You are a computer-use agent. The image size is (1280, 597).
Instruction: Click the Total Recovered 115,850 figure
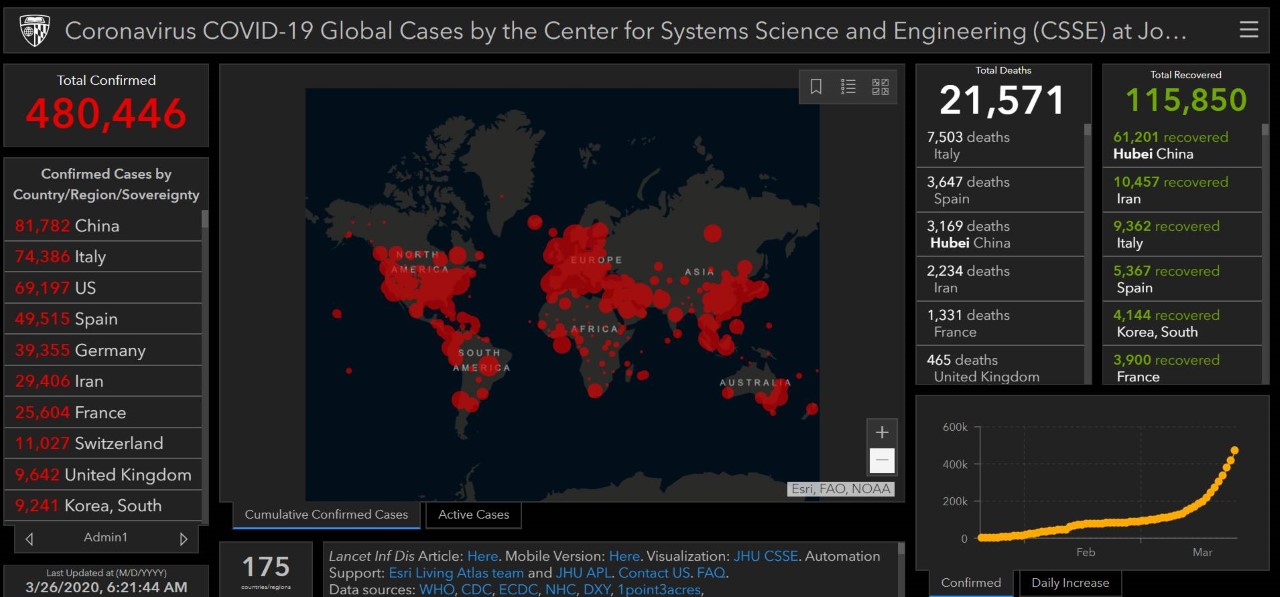[1186, 100]
